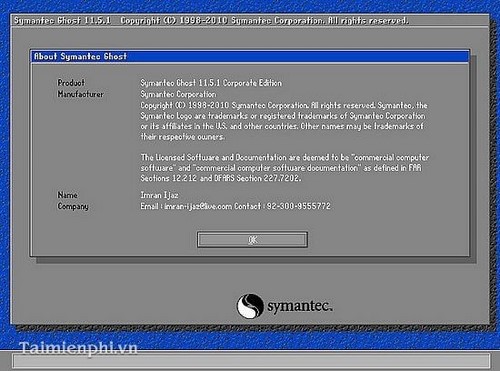Click the main Symantec Ghost 11.5.1 header bar
Image resolution: width=500 pixels, height=371 pixels.
(250, 20)
